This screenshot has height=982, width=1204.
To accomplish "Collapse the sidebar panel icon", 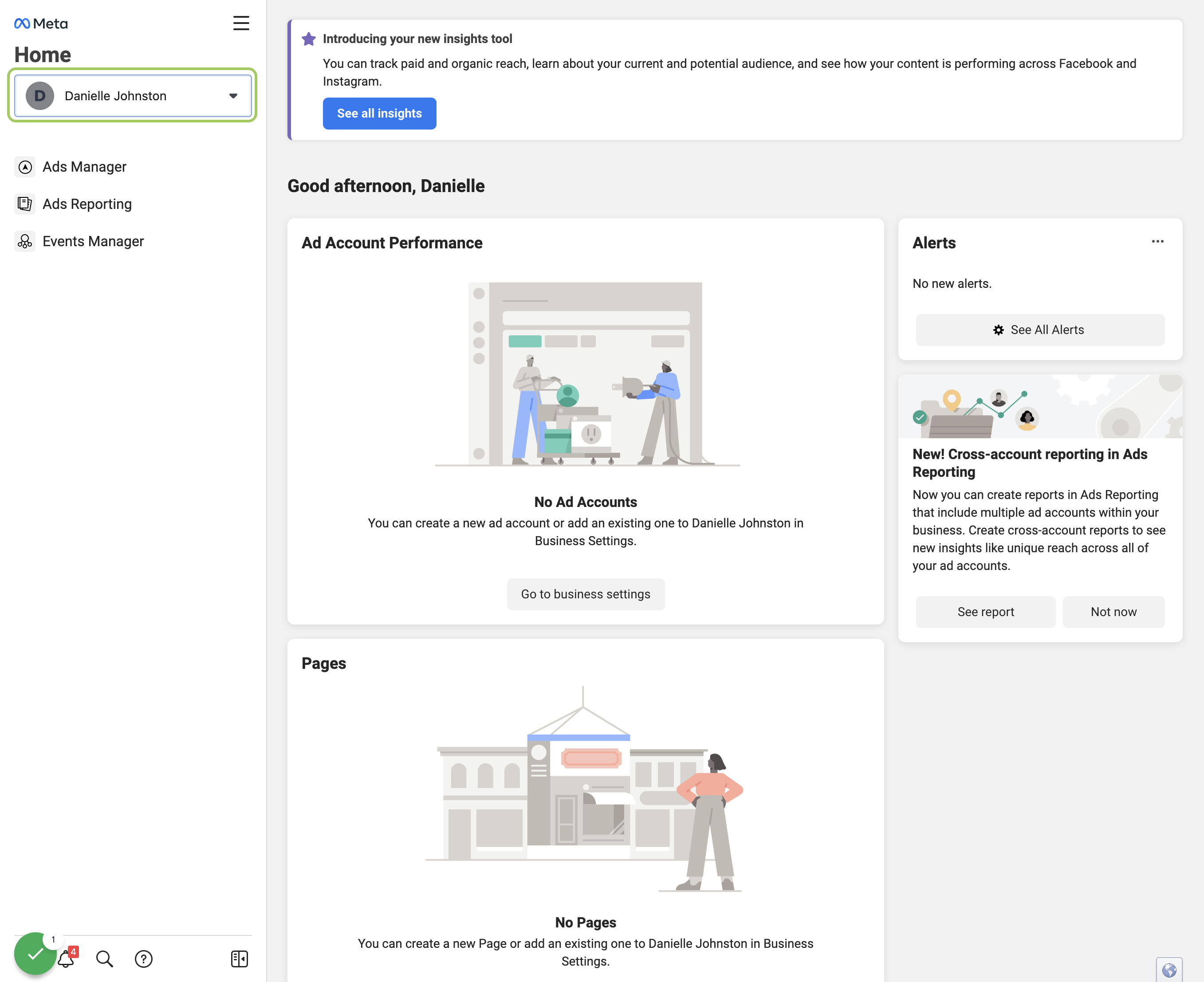I will [x=239, y=959].
